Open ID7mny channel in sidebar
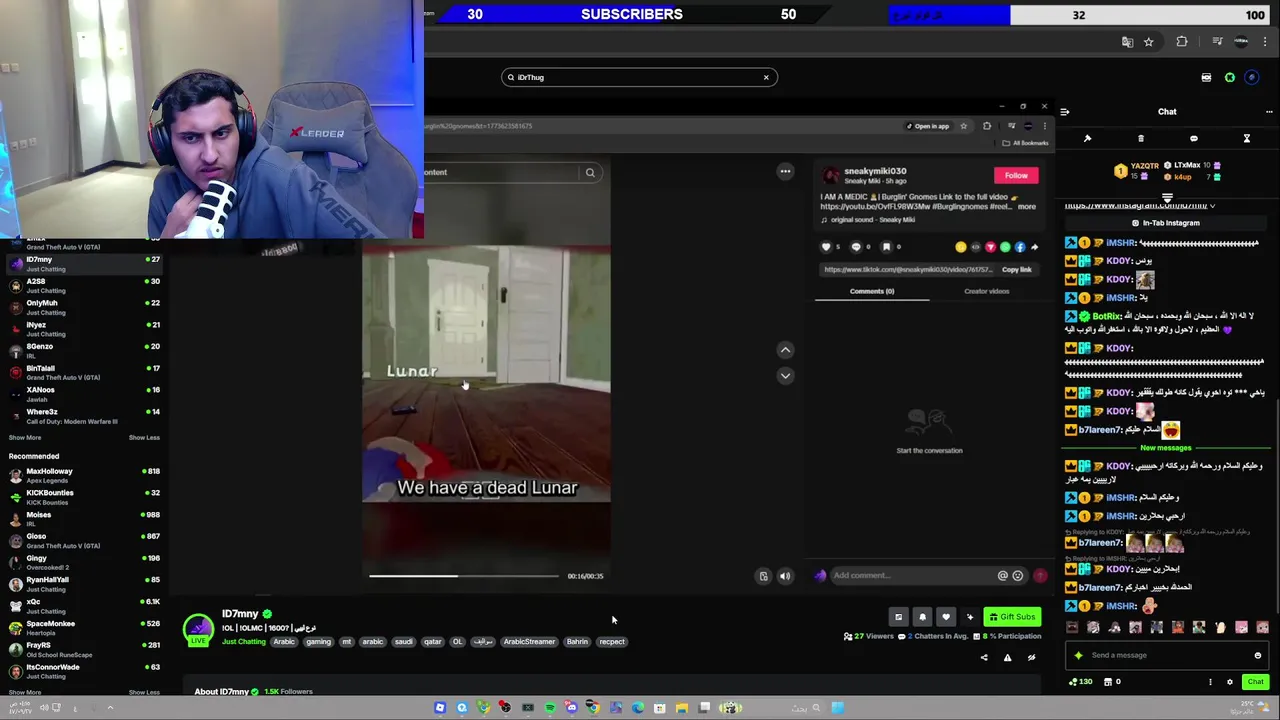 [x=84, y=264]
